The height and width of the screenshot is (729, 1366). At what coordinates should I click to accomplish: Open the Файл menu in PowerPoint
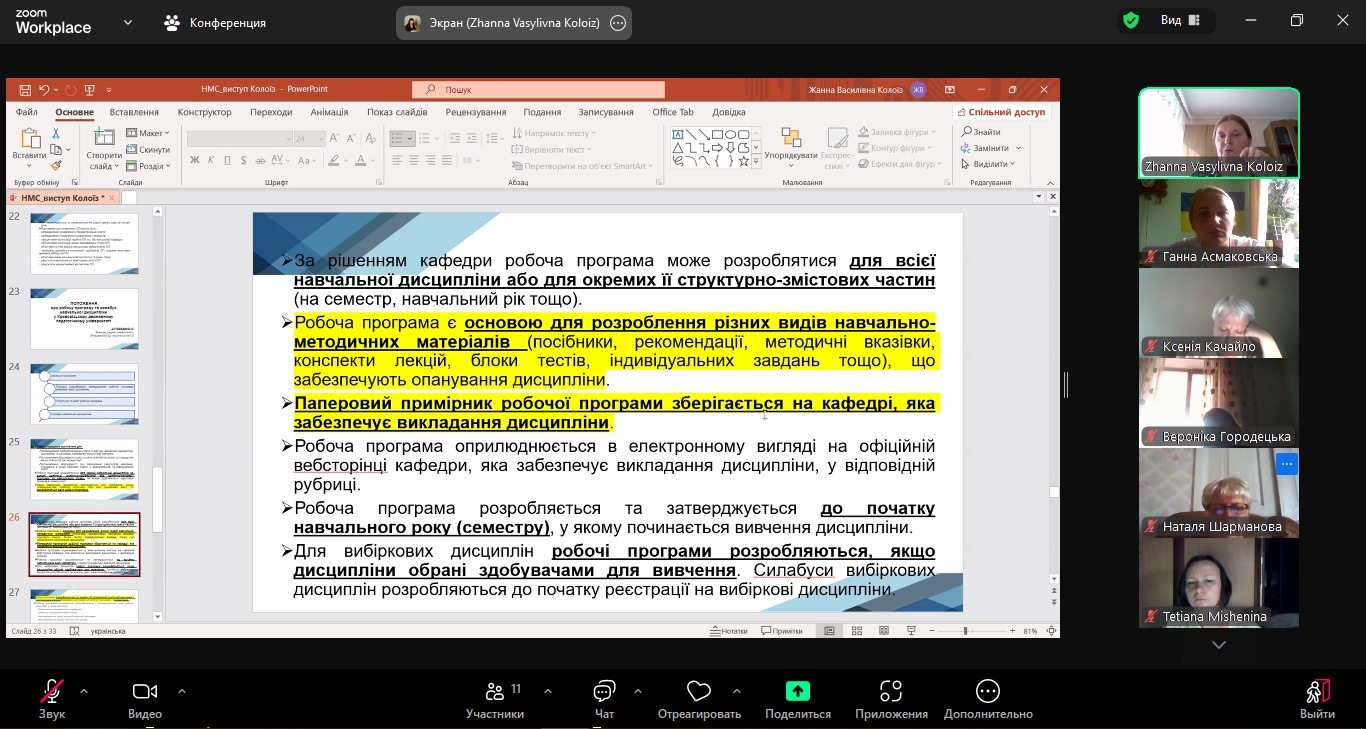pyautogui.click(x=27, y=112)
